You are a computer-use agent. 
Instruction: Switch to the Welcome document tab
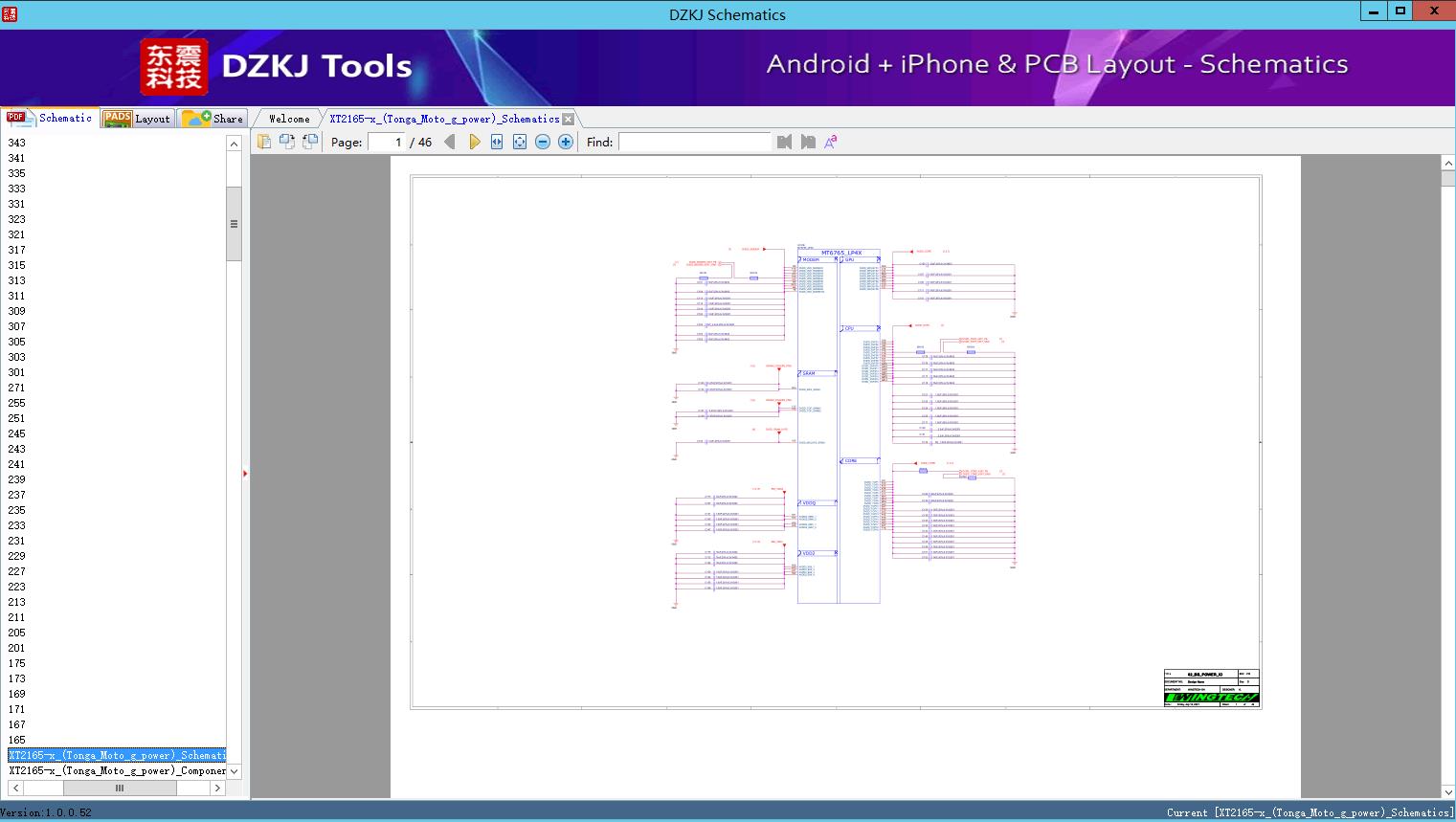289,119
